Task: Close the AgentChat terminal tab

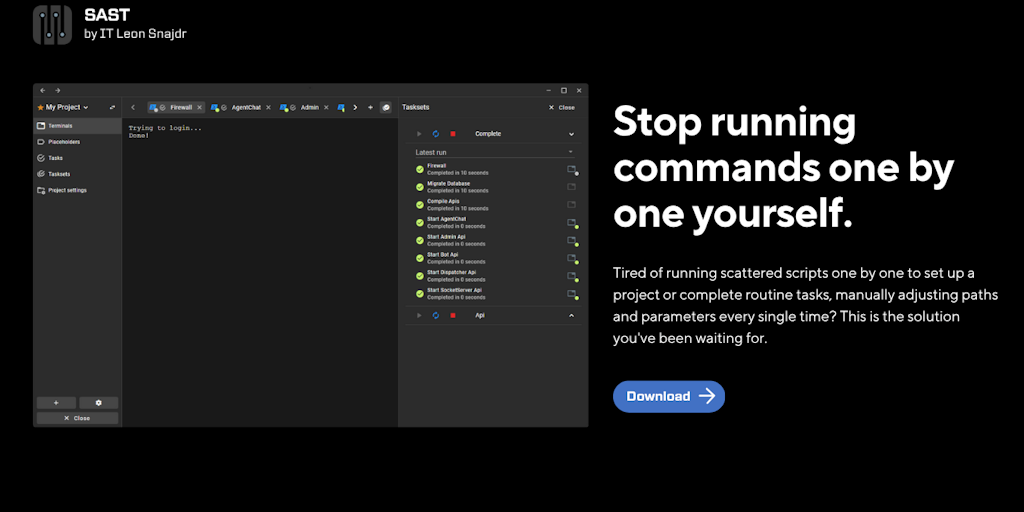Action: point(268,107)
